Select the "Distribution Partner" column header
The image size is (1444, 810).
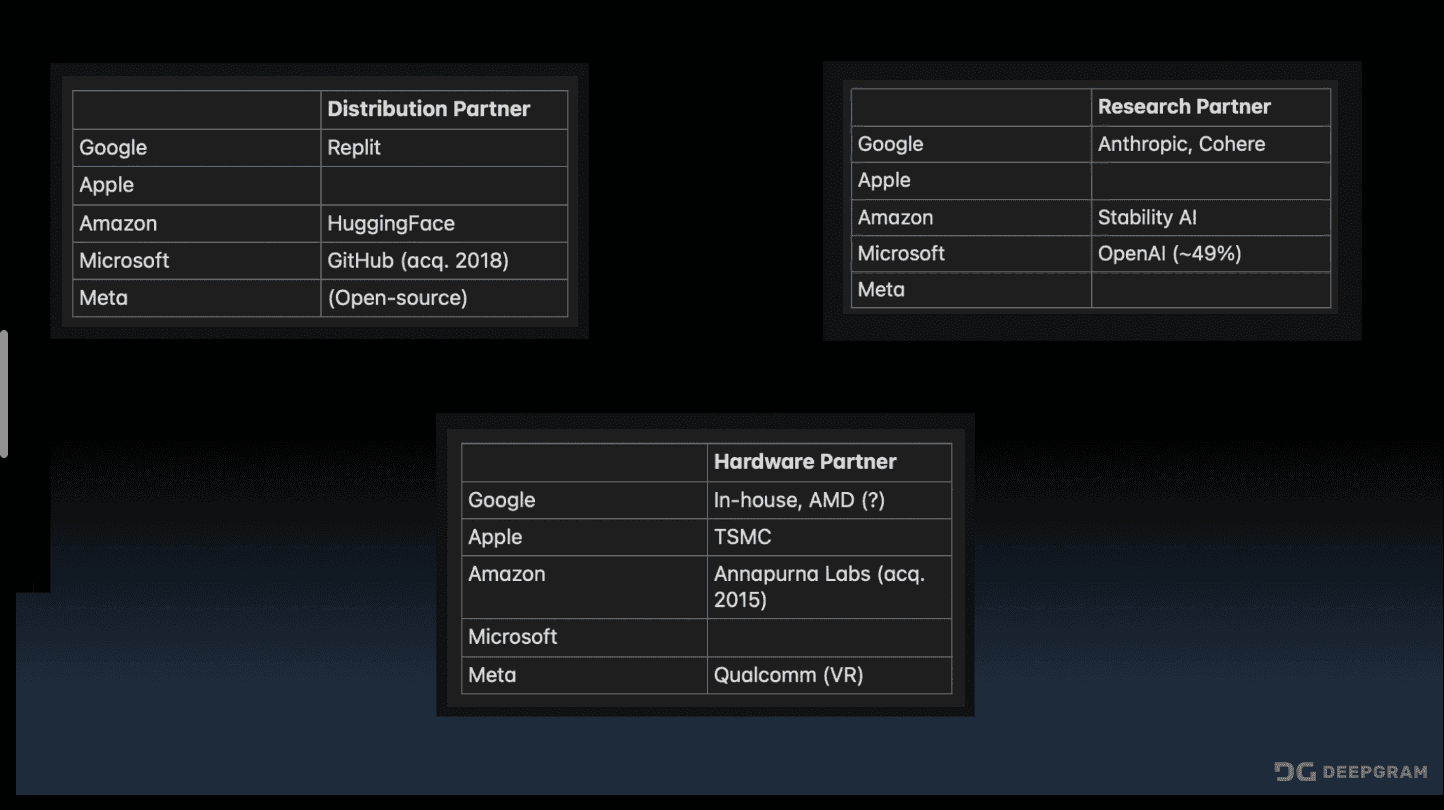(x=444, y=109)
